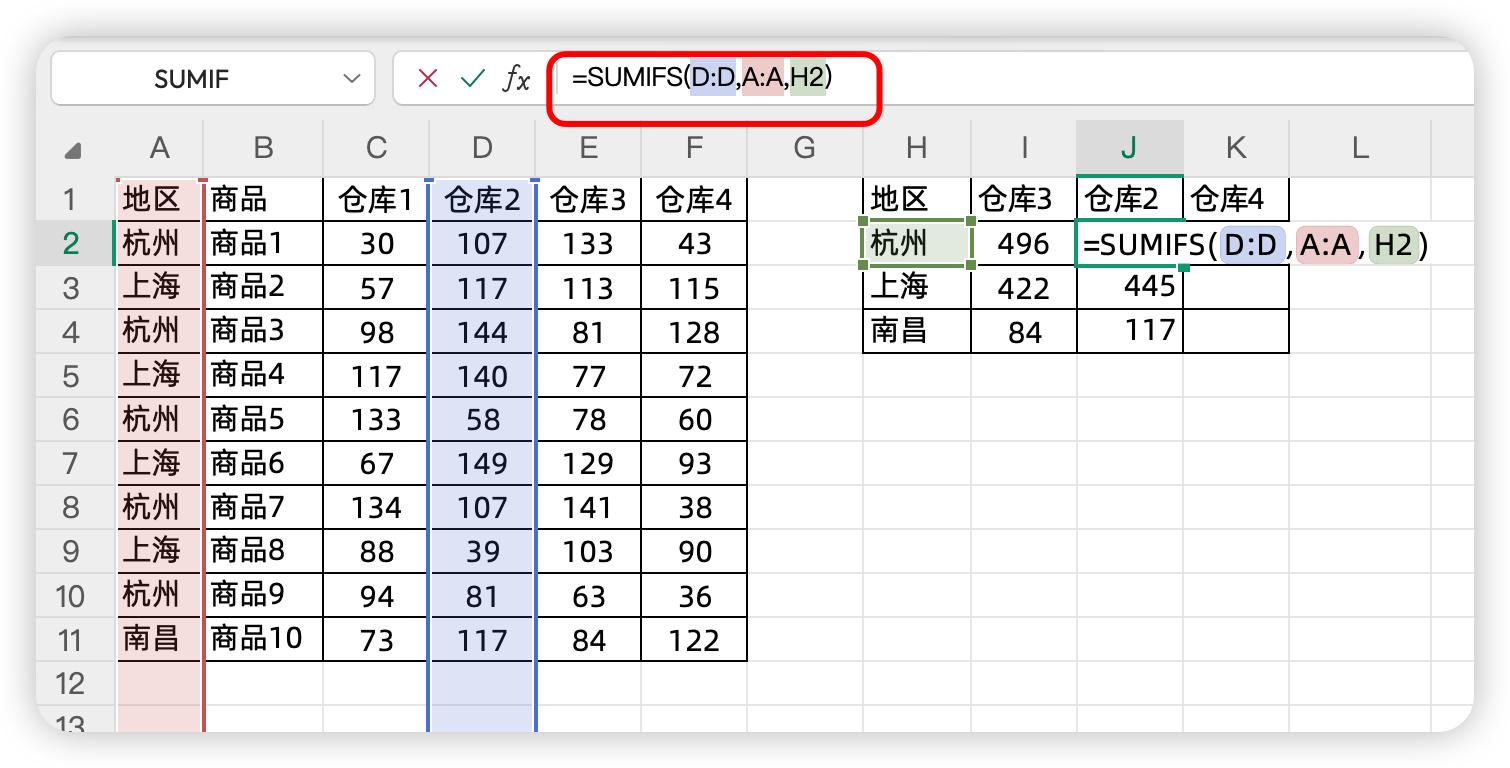Select column L header
Image resolution: width=1510 pixels, height=768 pixels.
(1360, 149)
